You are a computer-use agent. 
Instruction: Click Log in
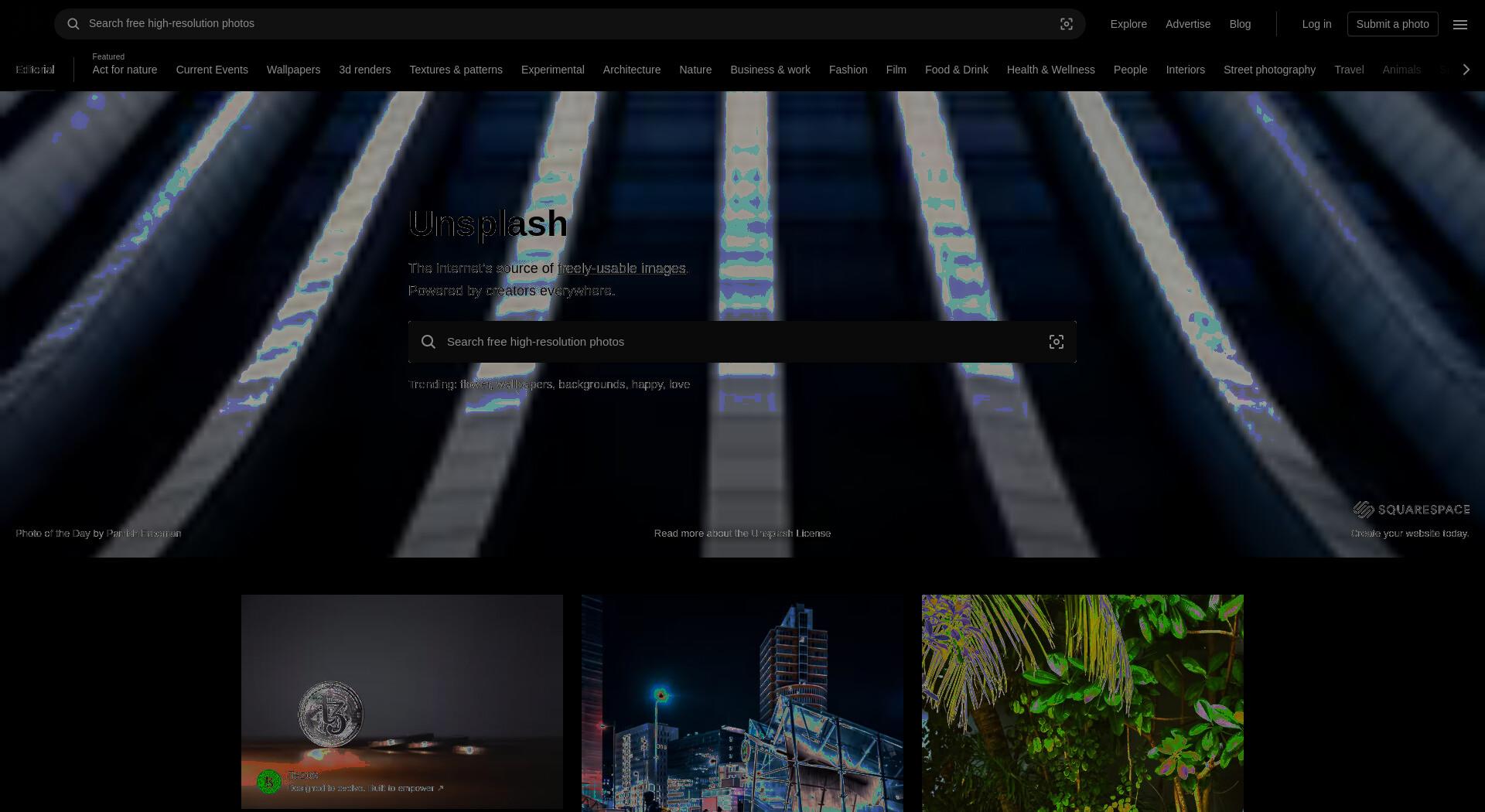1316,24
